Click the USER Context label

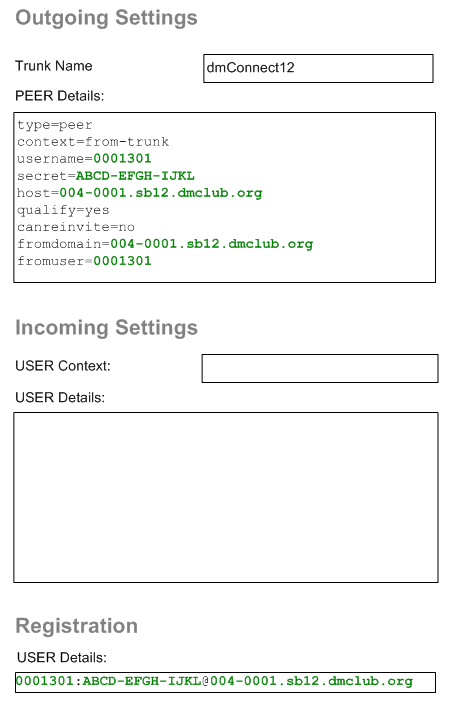[63, 366]
